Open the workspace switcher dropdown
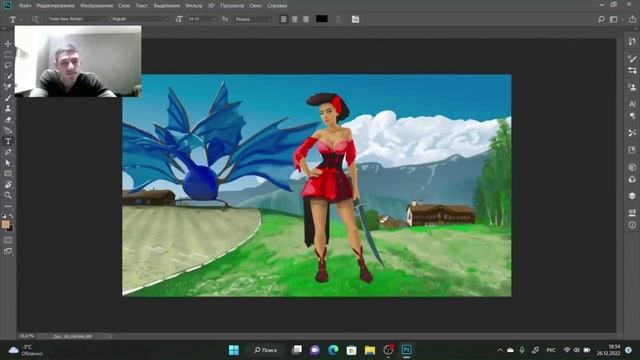 (615, 19)
